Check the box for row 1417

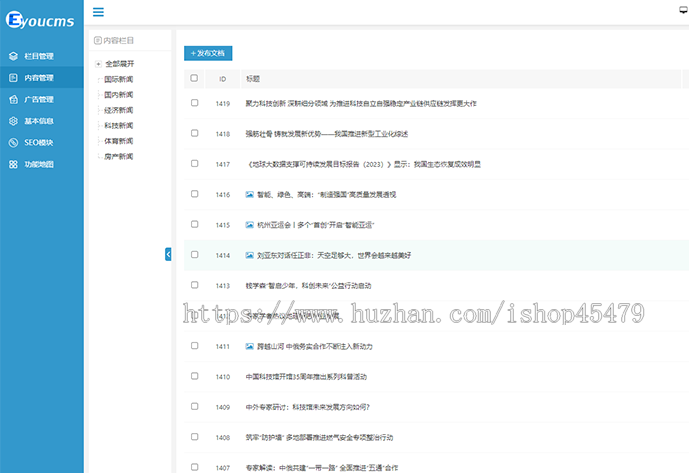click(194, 164)
